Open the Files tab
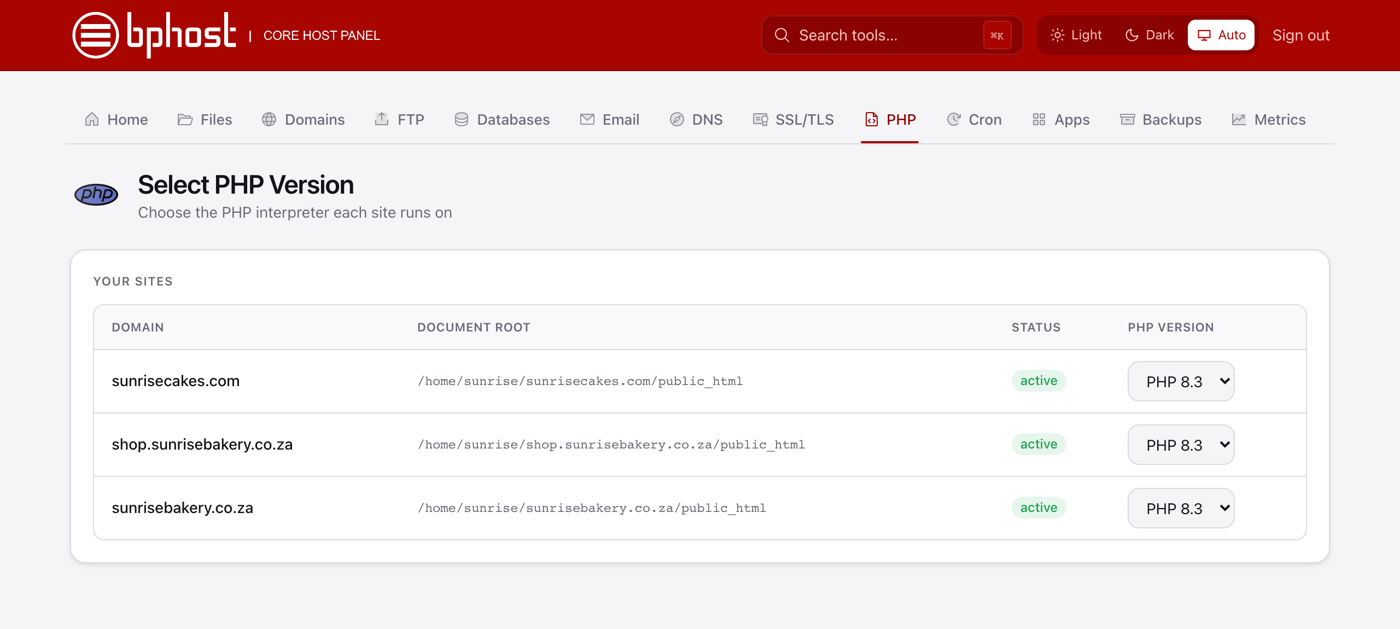1400x629 pixels. pyautogui.click(x=205, y=119)
